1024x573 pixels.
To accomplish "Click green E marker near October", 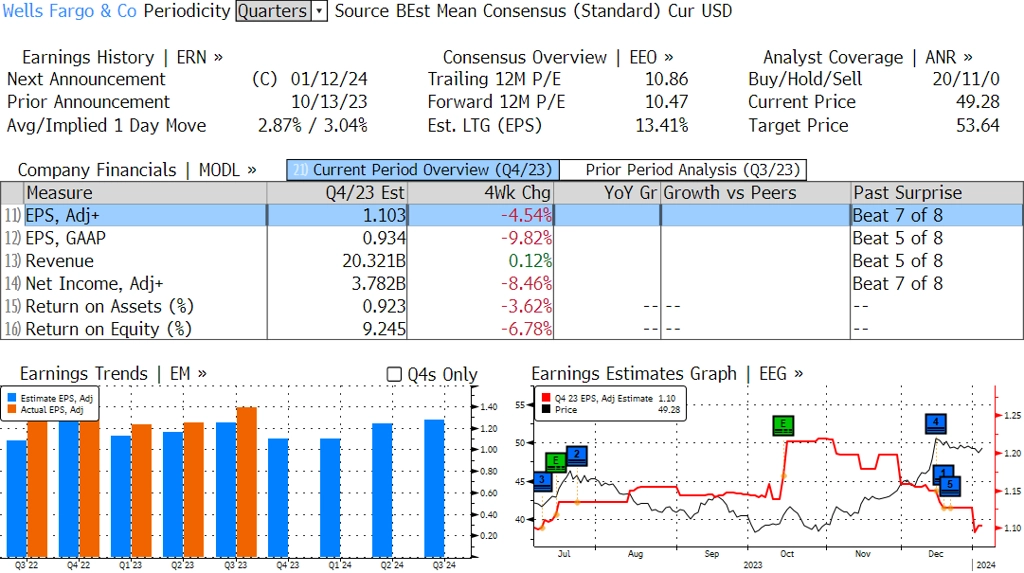I will [x=782, y=426].
